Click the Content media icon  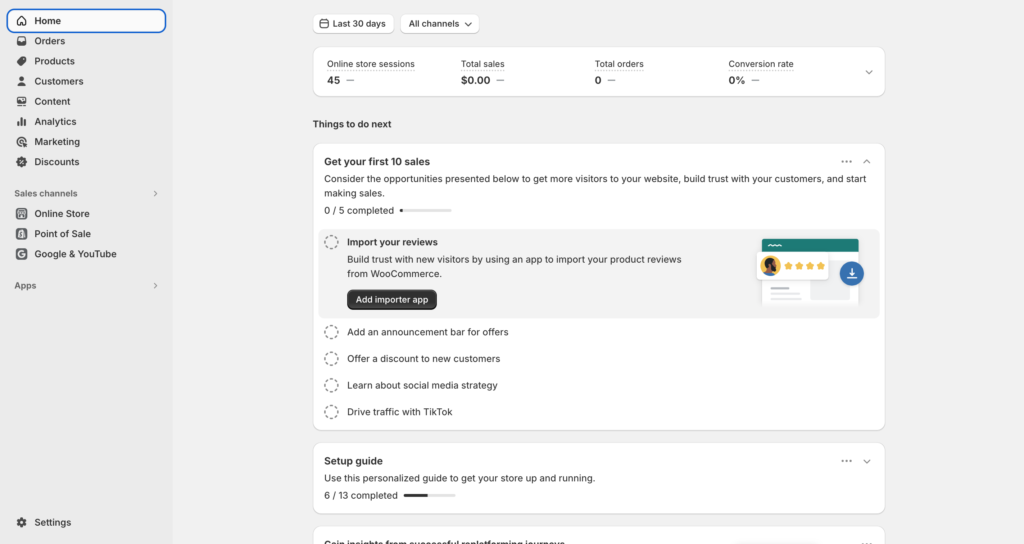(x=22, y=102)
